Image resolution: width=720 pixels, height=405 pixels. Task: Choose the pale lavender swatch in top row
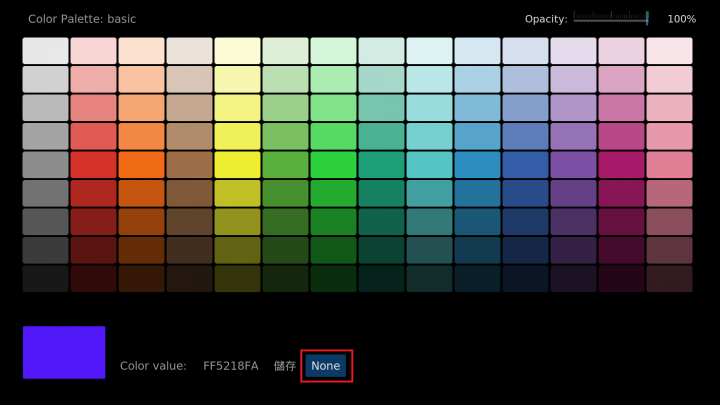click(573, 51)
